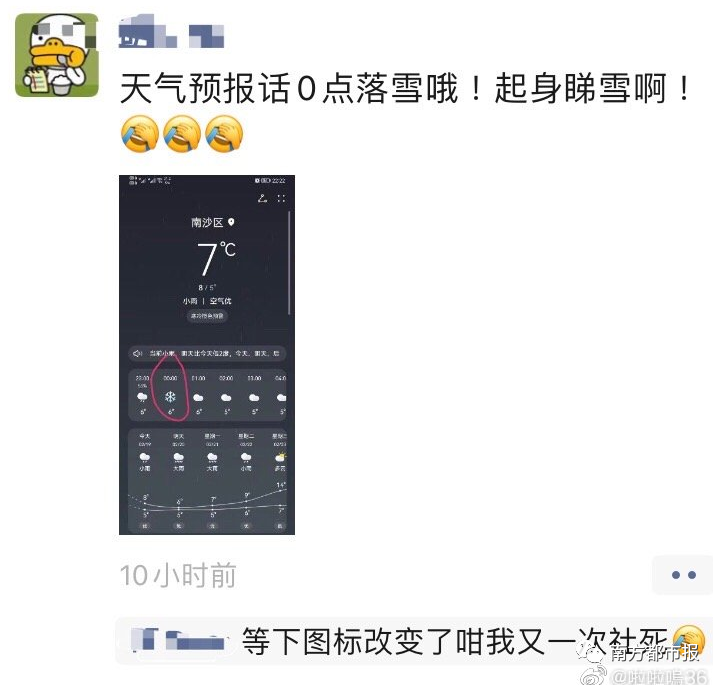
Task: Open the poster's duck avatar
Action: tap(57, 55)
